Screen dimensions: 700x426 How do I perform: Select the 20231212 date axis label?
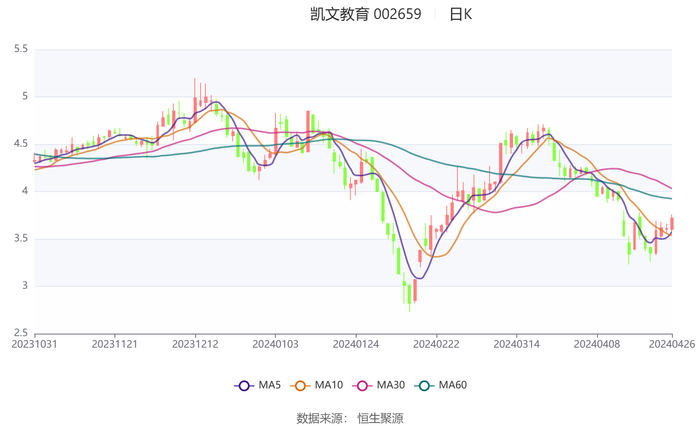point(195,343)
